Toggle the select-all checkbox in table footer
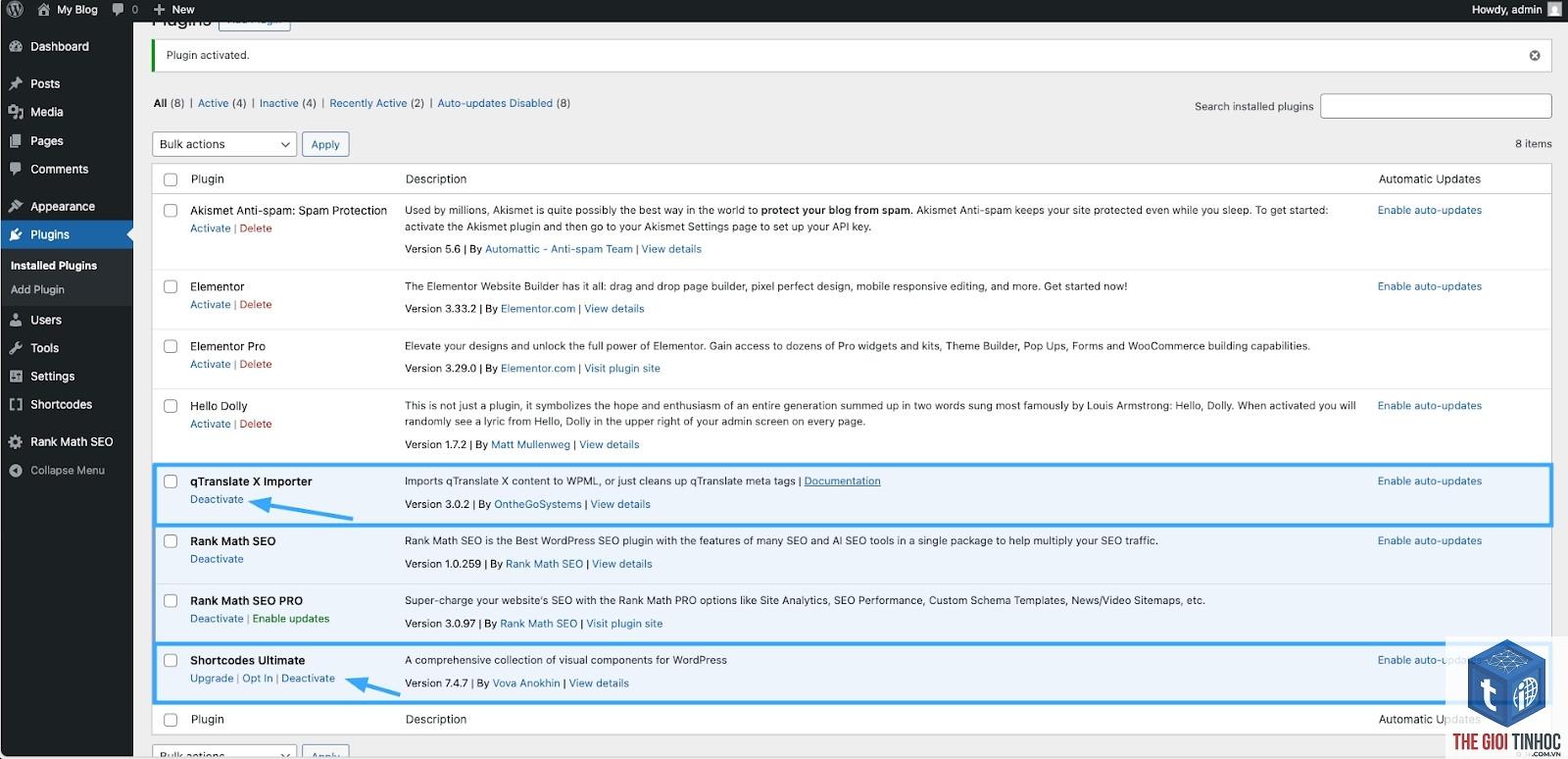1568x759 pixels. click(171, 720)
